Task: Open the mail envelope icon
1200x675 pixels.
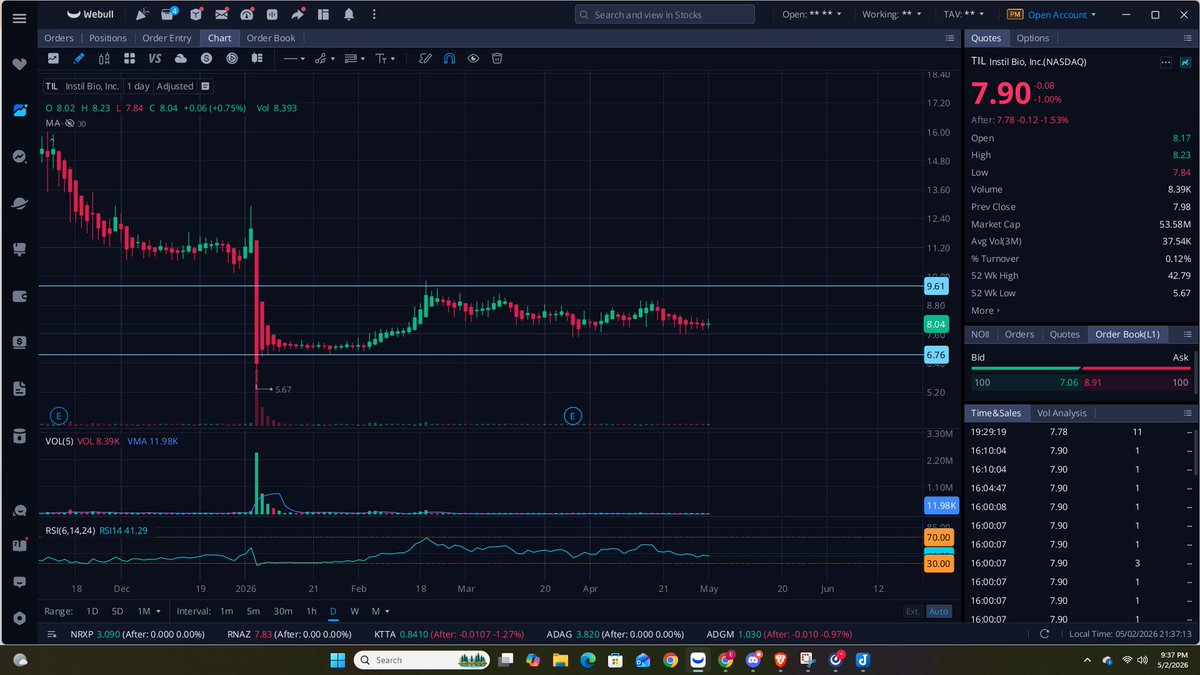Action: tap(221, 15)
